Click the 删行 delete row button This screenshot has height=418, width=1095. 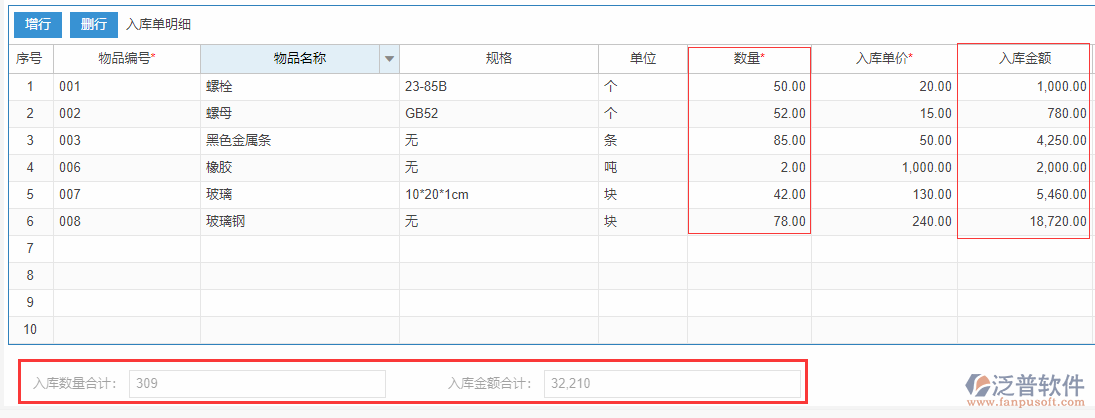pos(94,24)
